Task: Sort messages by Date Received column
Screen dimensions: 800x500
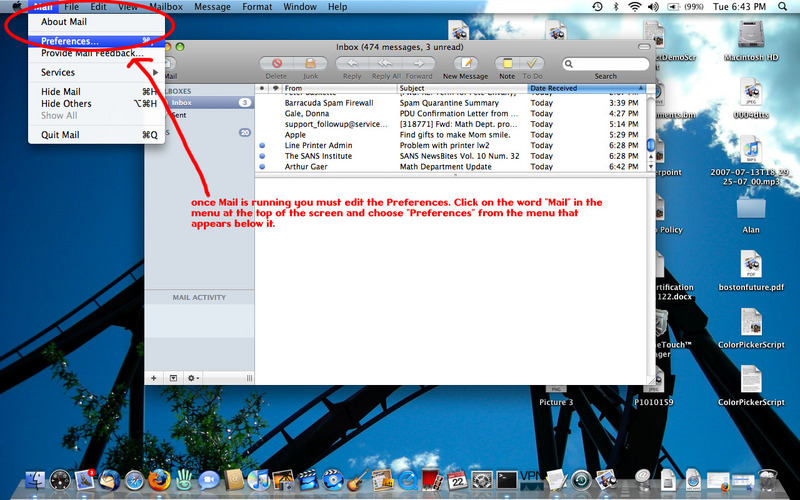Action: click(585, 88)
